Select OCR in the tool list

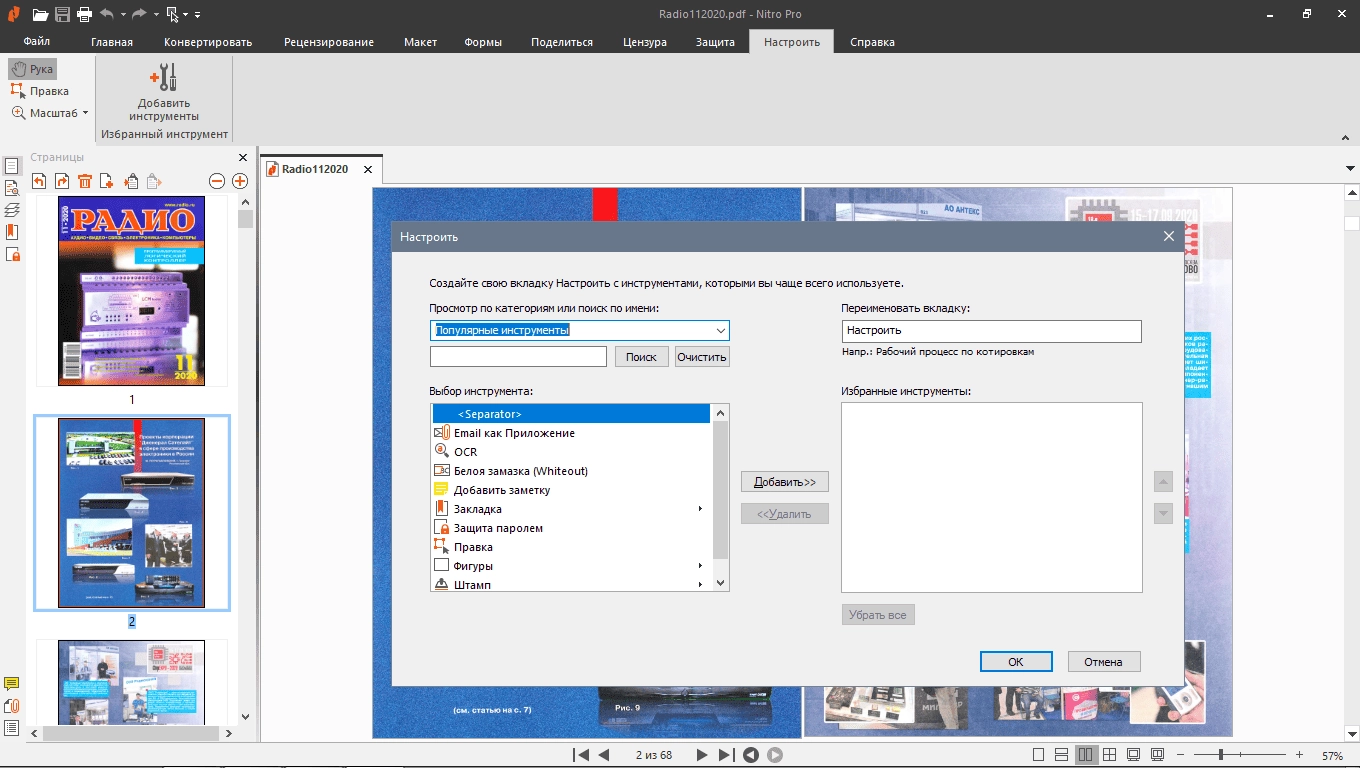[x=571, y=452]
